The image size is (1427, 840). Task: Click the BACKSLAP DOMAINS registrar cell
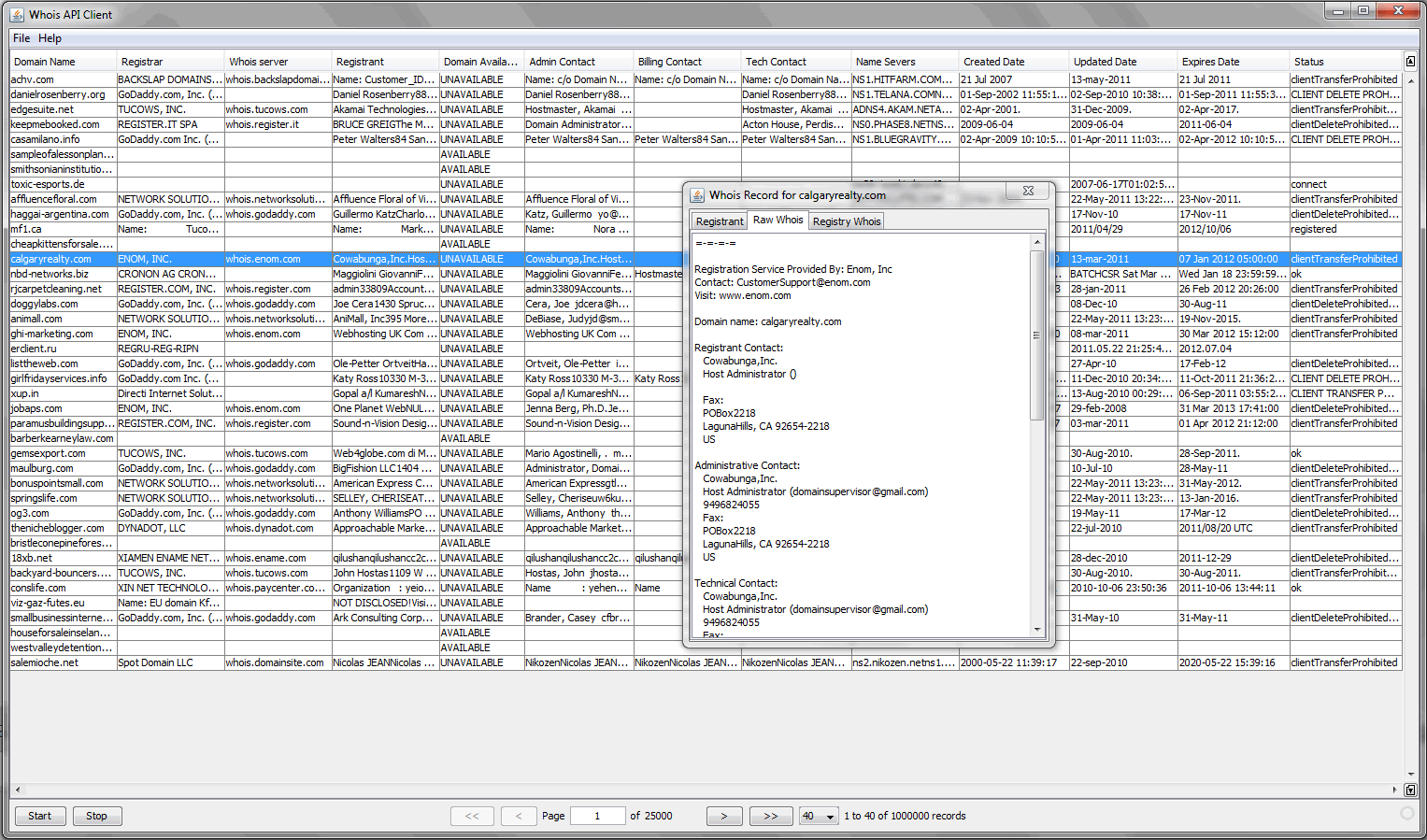coord(170,79)
